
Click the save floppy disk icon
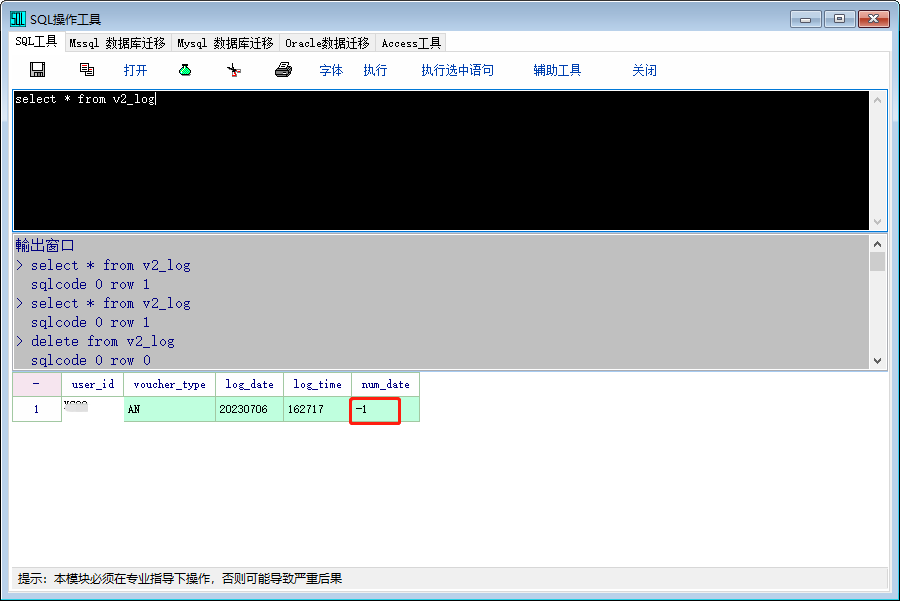click(38, 70)
